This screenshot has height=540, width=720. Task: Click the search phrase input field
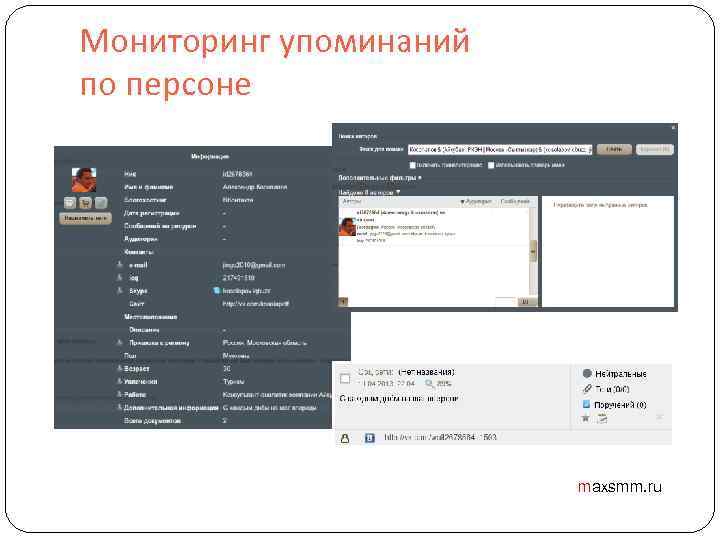(x=500, y=149)
